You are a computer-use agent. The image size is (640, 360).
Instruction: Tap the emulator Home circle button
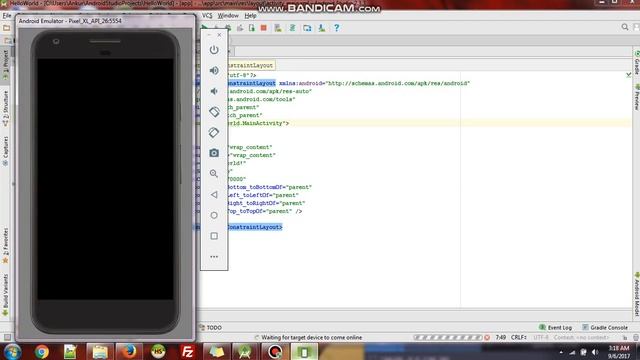coord(214,215)
